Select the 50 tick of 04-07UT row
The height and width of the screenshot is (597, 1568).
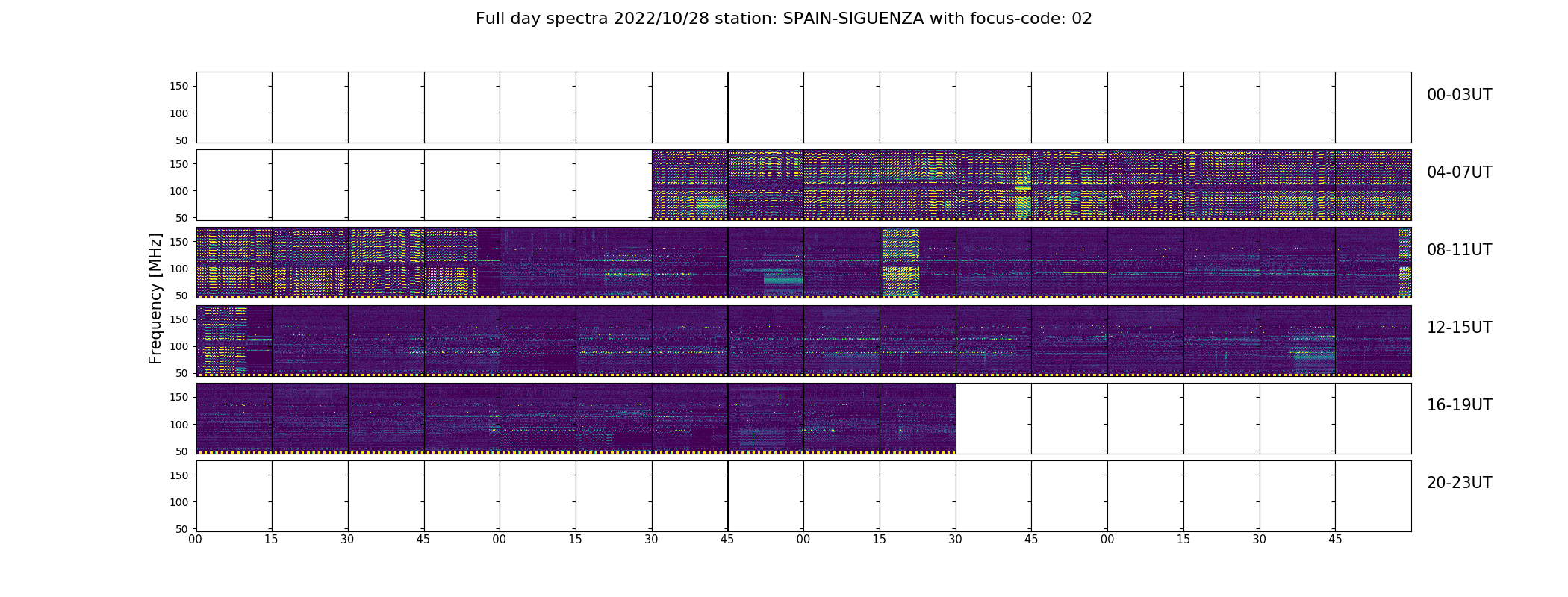click(x=182, y=218)
